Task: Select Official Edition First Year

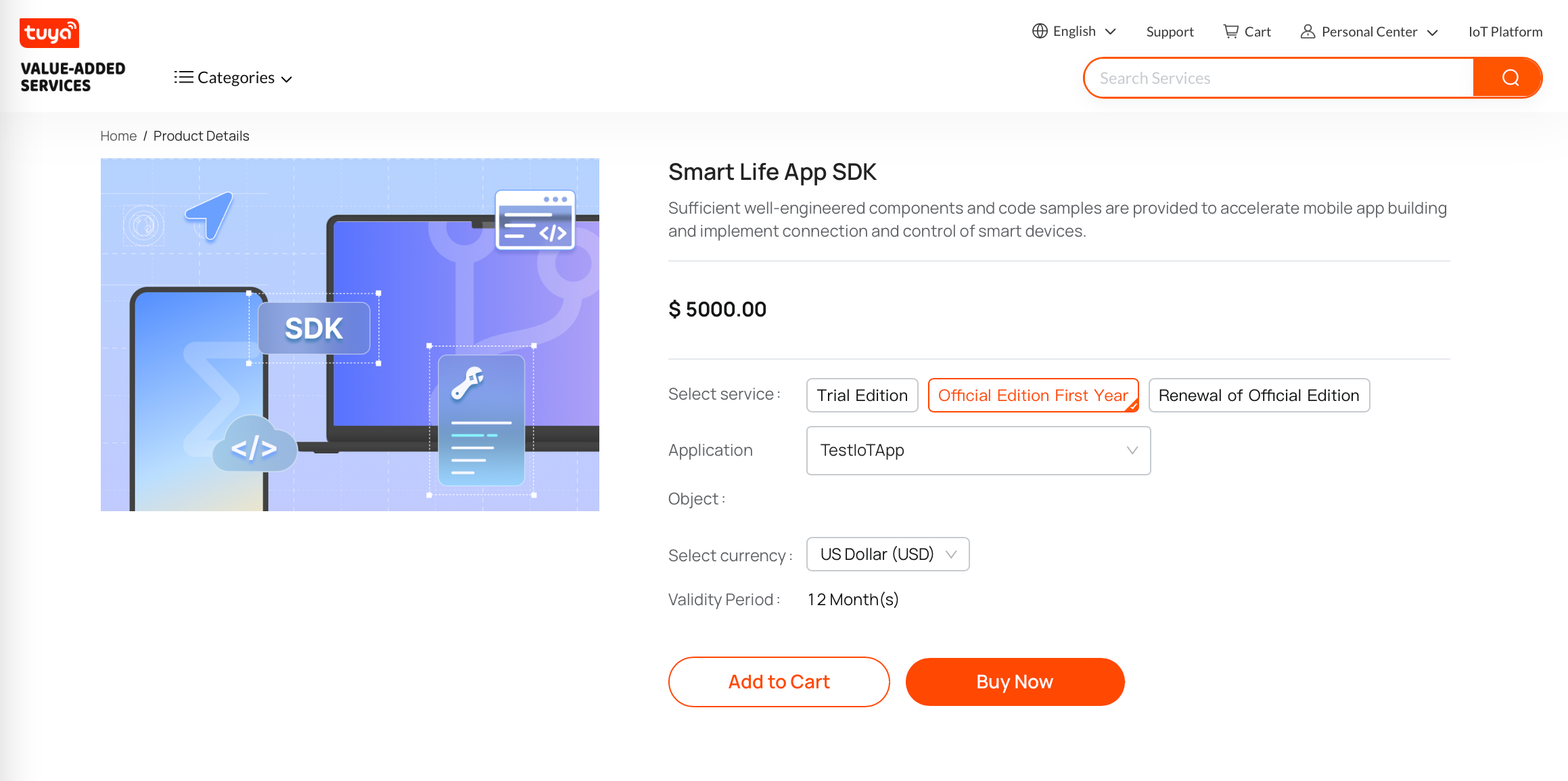Action: [1033, 395]
